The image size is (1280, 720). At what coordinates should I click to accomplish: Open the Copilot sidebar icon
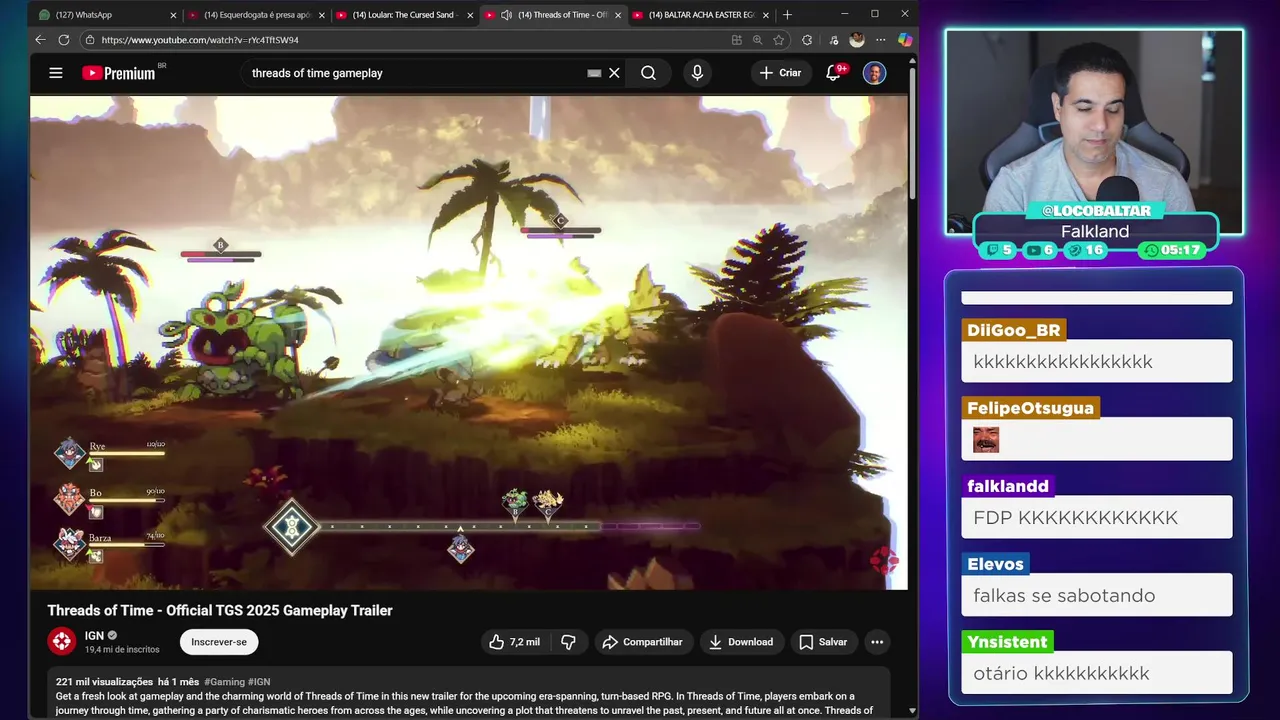(x=904, y=40)
